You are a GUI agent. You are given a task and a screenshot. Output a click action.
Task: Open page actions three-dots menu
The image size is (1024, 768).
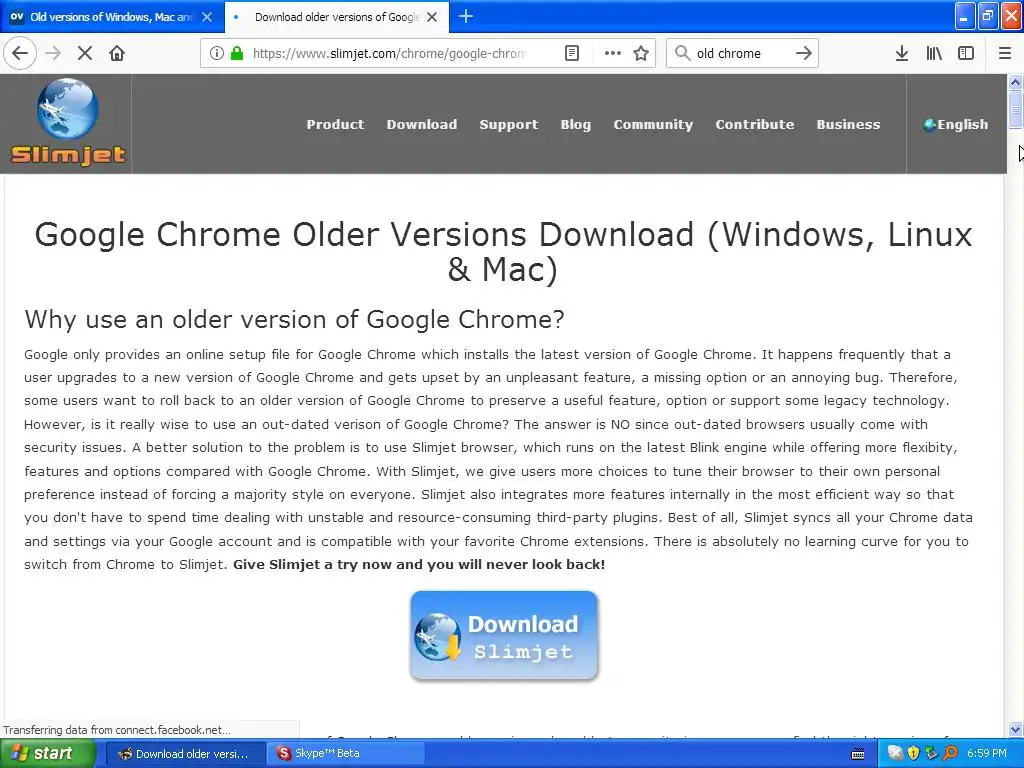click(x=613, y=53)
